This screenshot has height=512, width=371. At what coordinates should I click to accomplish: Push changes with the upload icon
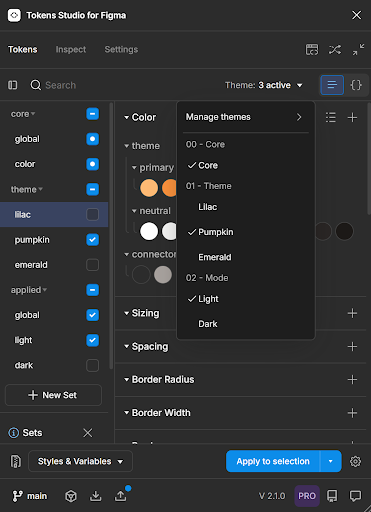click(x=121, y=496)
